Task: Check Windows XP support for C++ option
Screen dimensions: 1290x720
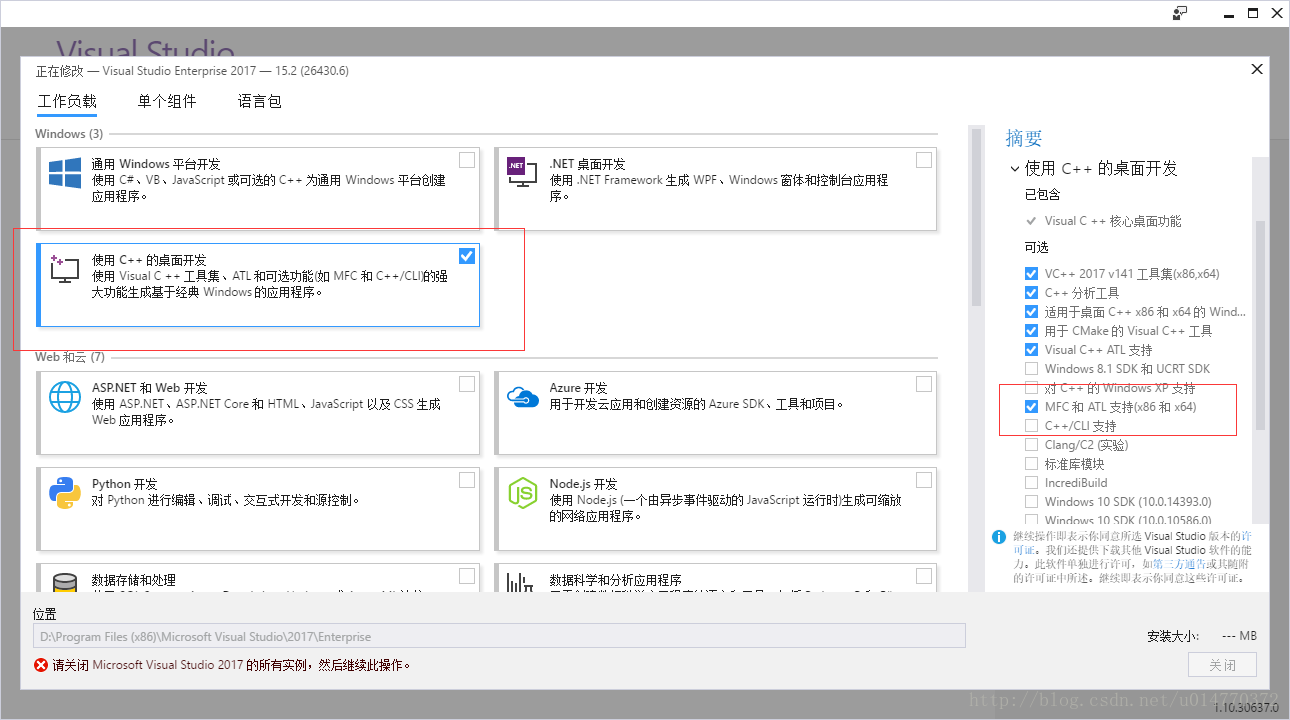Action: [1031, 388]
